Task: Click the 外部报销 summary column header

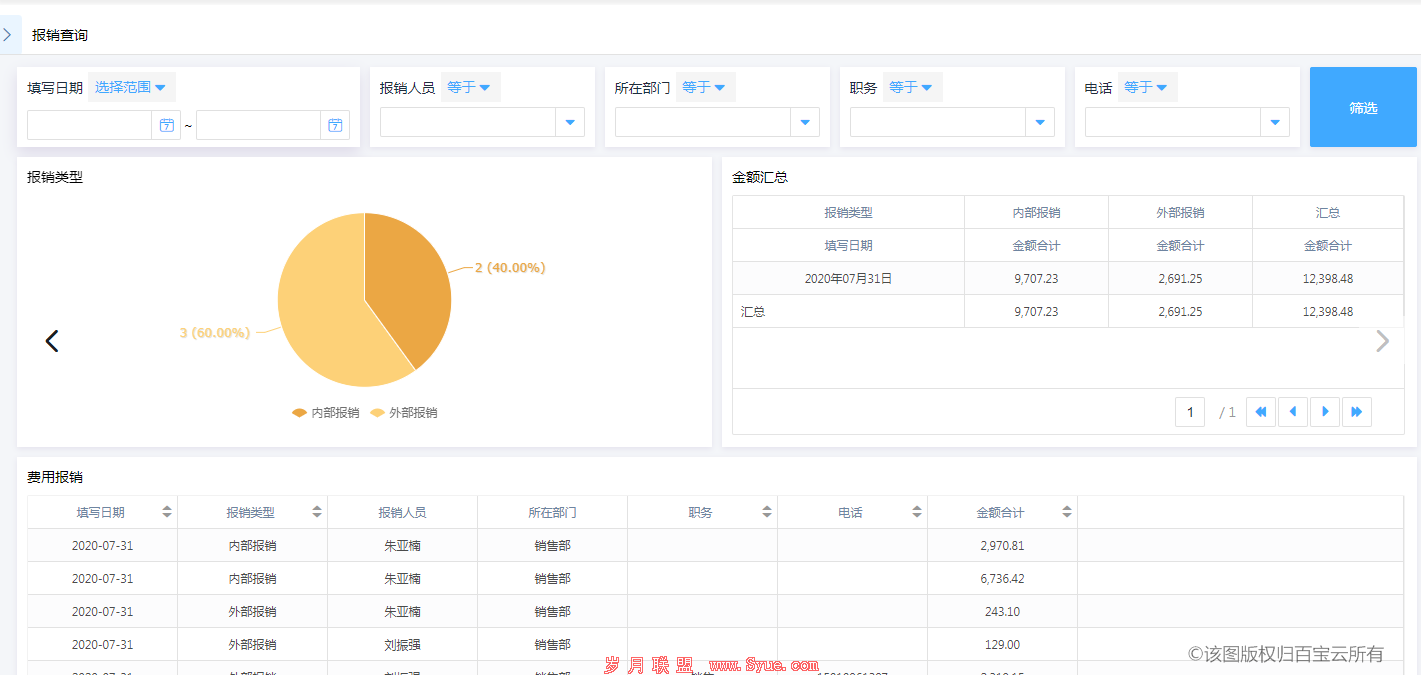Action: tap(1180, 213)
